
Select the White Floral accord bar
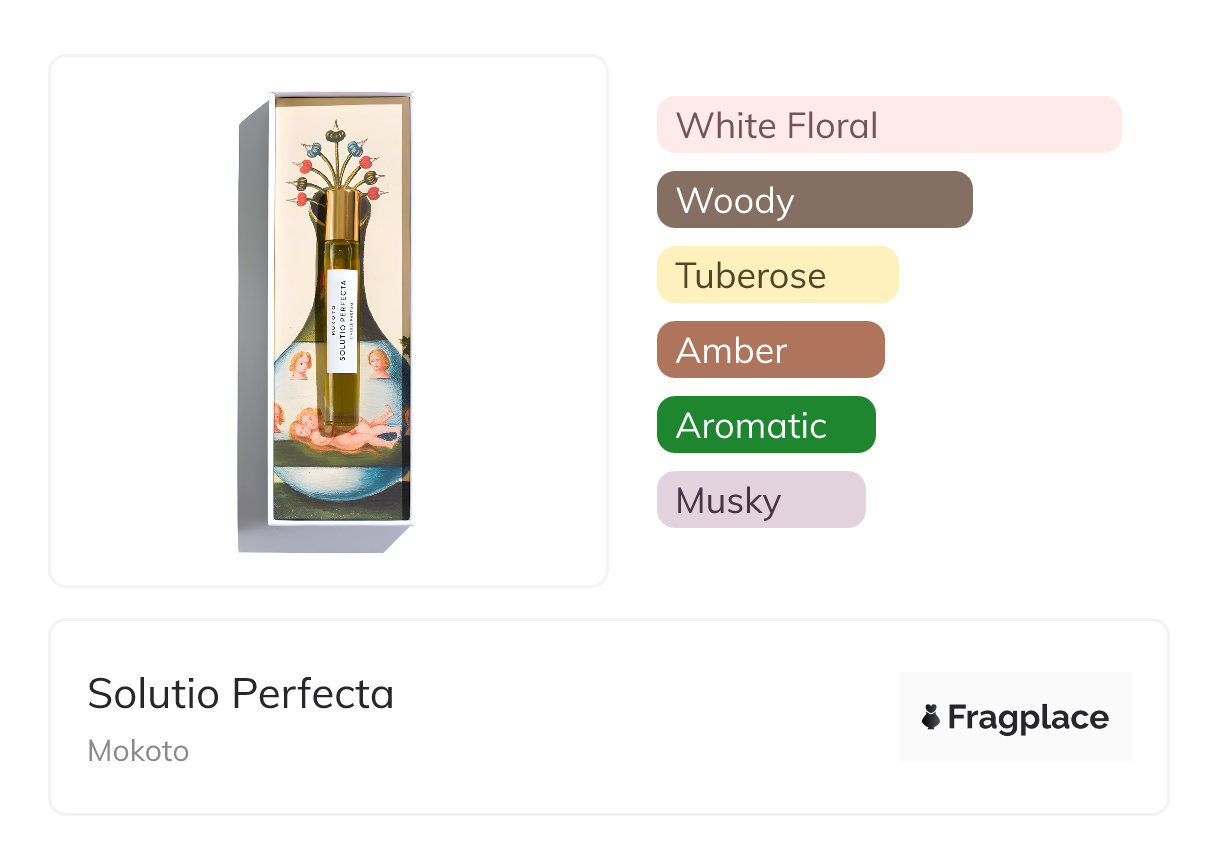pos(888,125)
